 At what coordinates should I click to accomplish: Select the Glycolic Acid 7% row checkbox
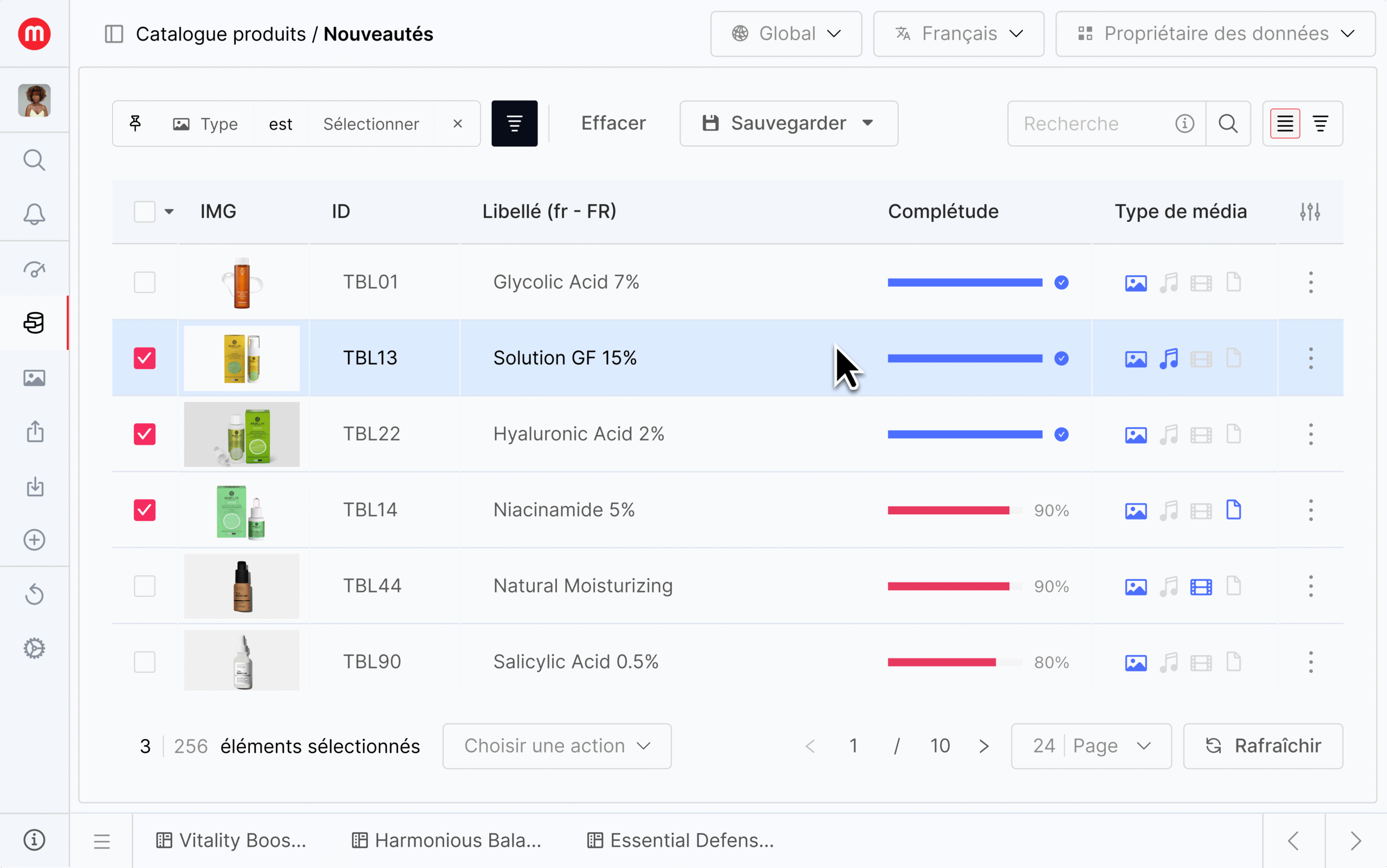point(145,282)
